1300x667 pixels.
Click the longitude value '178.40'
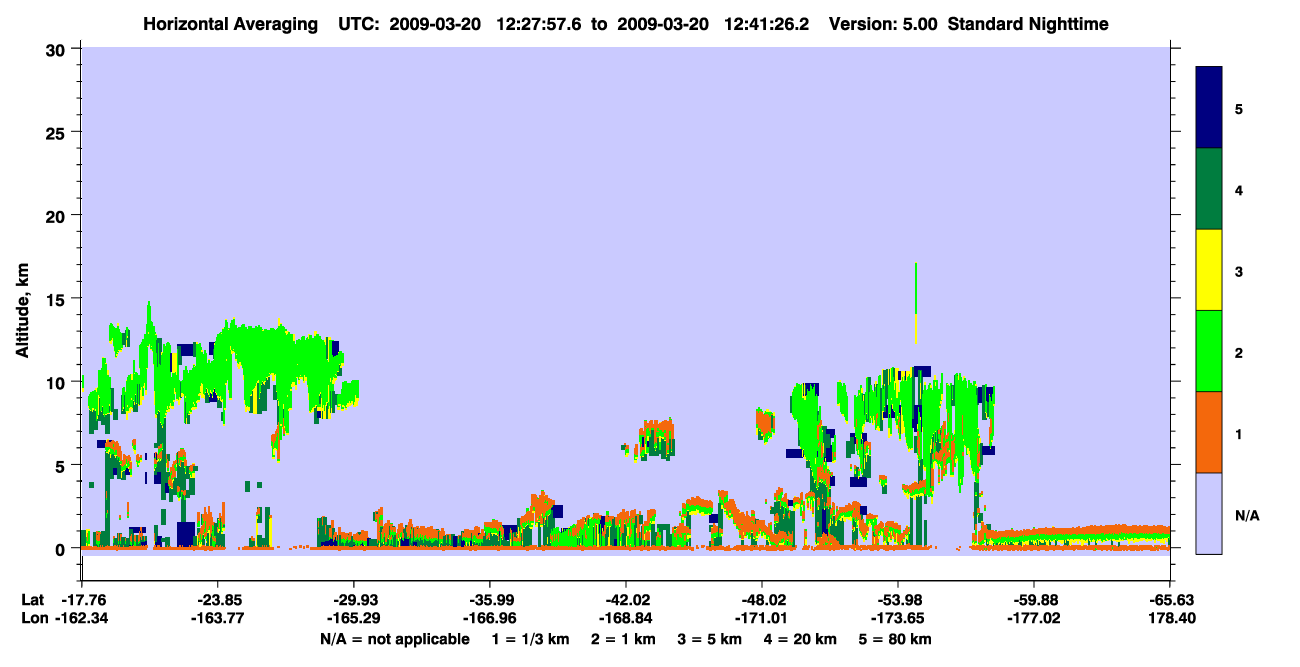[1170, 618]
